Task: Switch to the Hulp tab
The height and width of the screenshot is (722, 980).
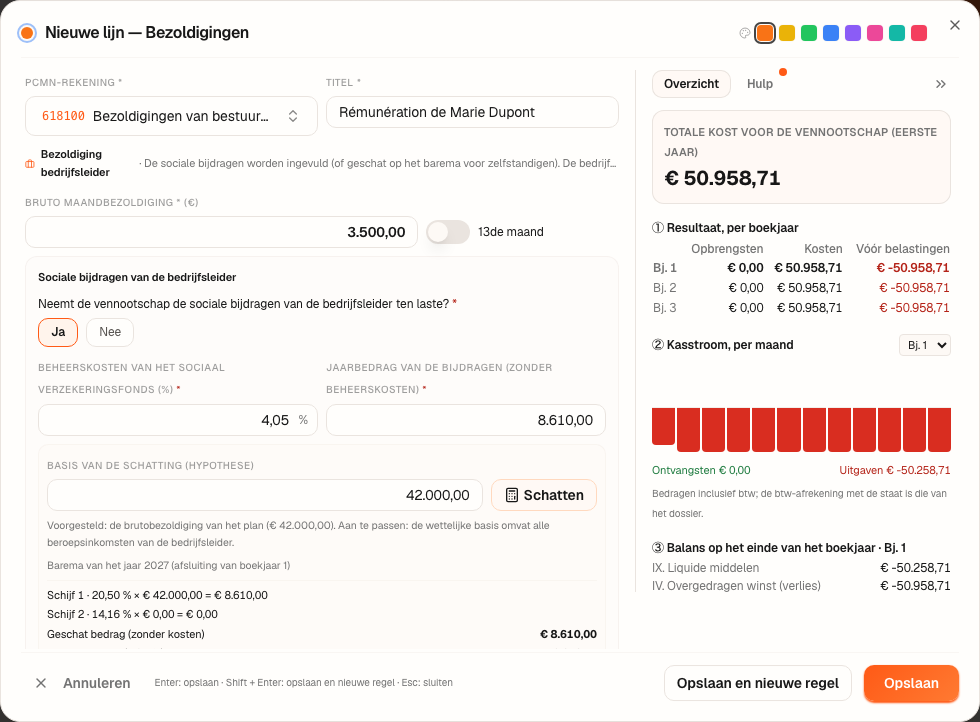Action: click(x=759, y=84)
